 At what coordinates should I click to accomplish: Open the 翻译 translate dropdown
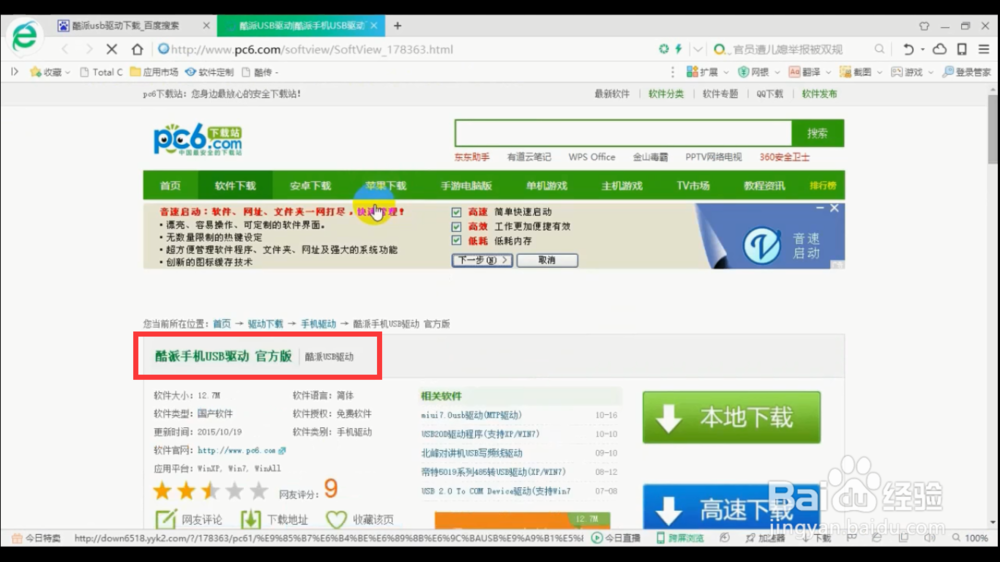point(810,72)
